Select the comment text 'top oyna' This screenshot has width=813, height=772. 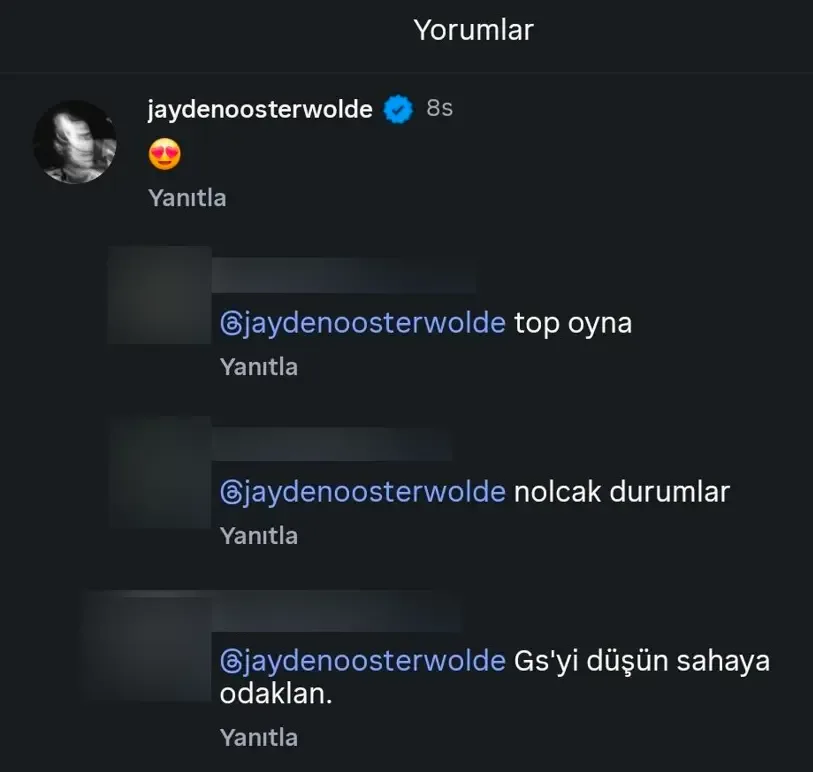pos(573,322)
